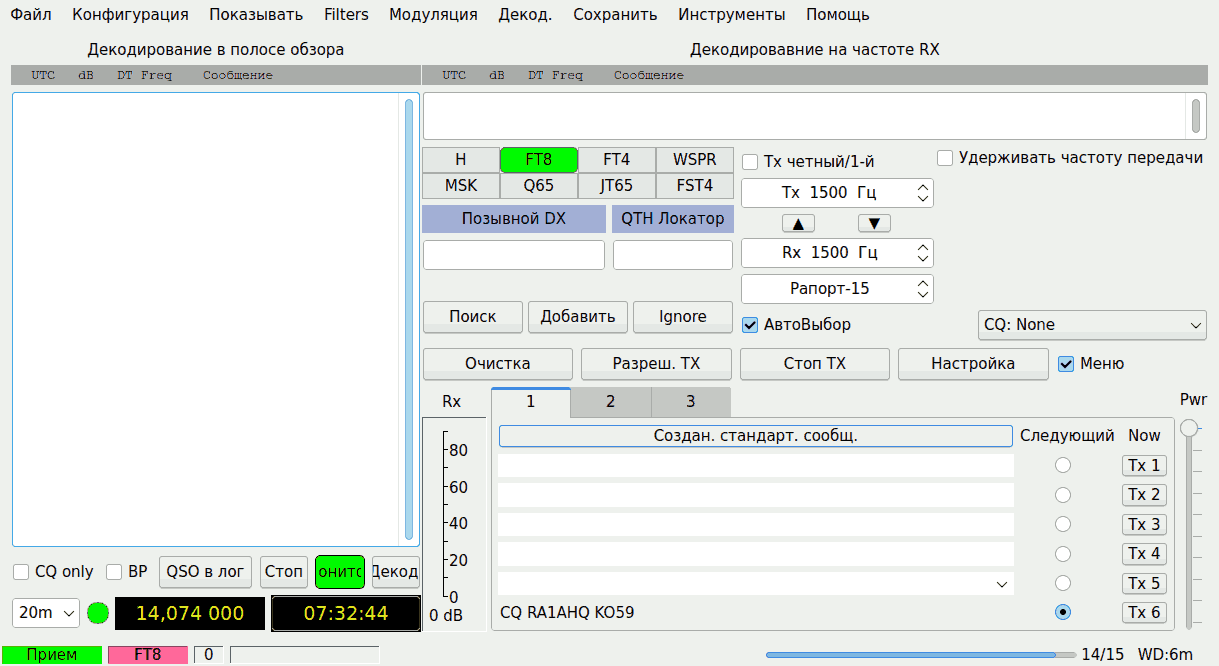Click the up arrow frequency shift button
1219x666 pixels.
(x=798, y=223)
